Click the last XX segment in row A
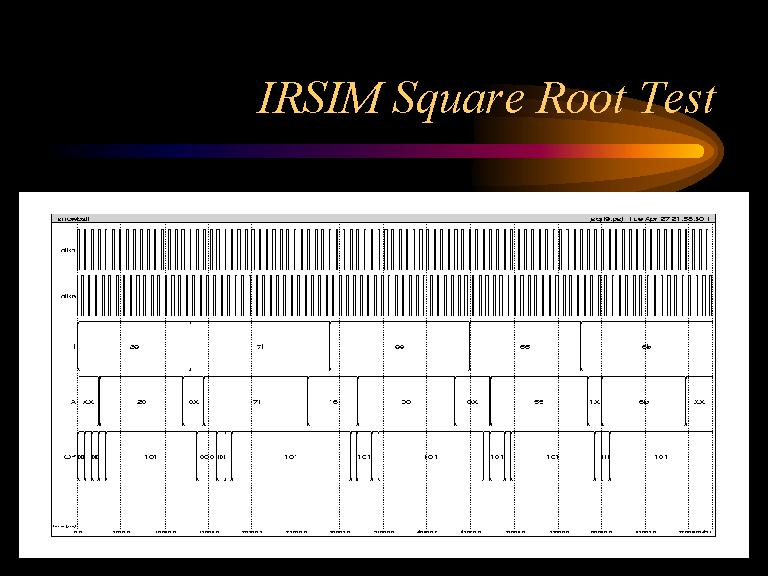The width and height of the screenshot is (768, 576). [x=699, y=401]
